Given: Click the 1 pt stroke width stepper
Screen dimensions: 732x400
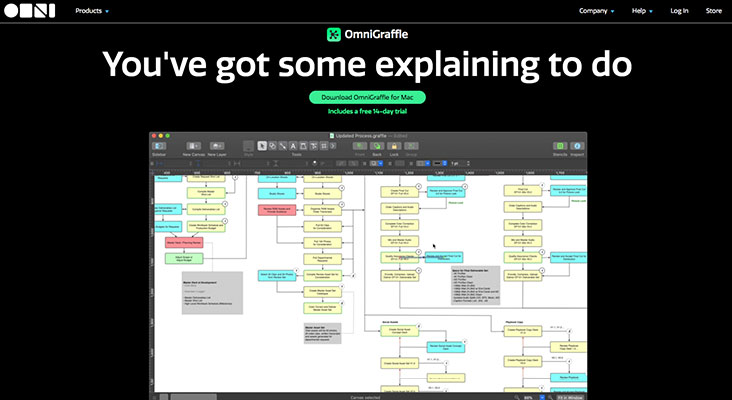Looking at the screenshot, I should [x=468, y=163].
